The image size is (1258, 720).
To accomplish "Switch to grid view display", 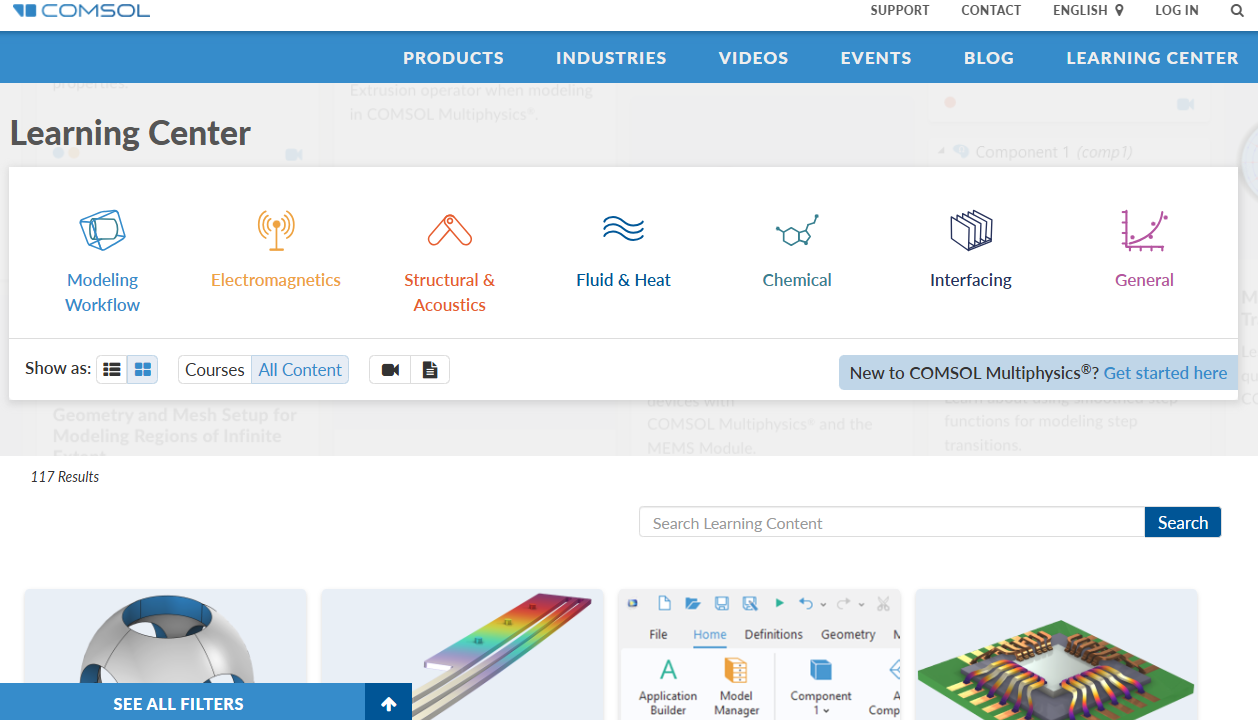I will click(142, 370).
